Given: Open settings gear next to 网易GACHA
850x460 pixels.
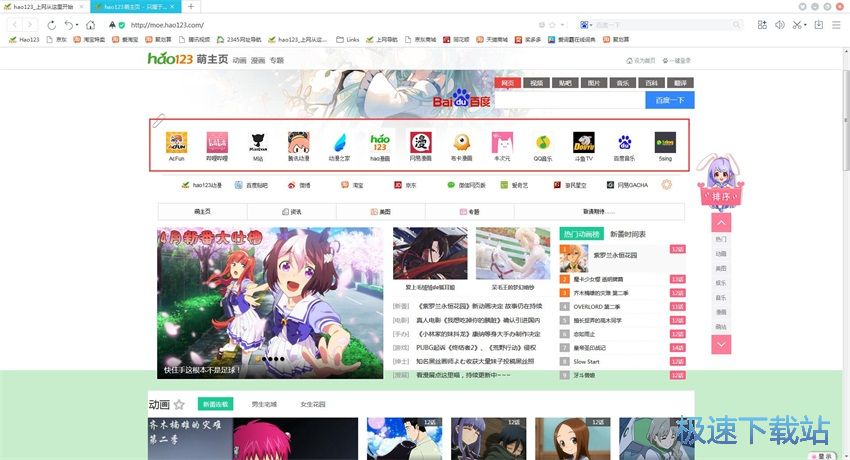Looking at the screenshot, I should click(667, 185).
